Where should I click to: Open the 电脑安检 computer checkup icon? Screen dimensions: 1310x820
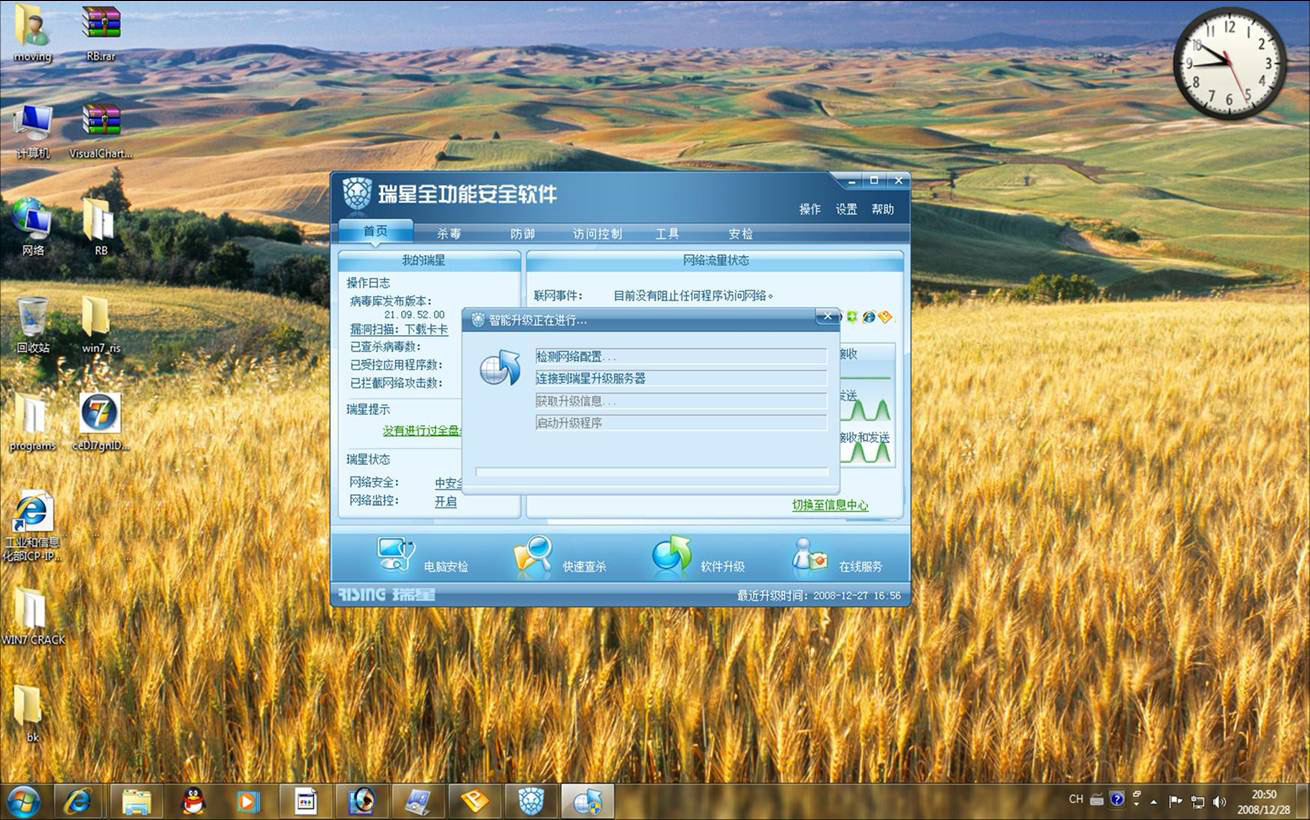(396, 555)
